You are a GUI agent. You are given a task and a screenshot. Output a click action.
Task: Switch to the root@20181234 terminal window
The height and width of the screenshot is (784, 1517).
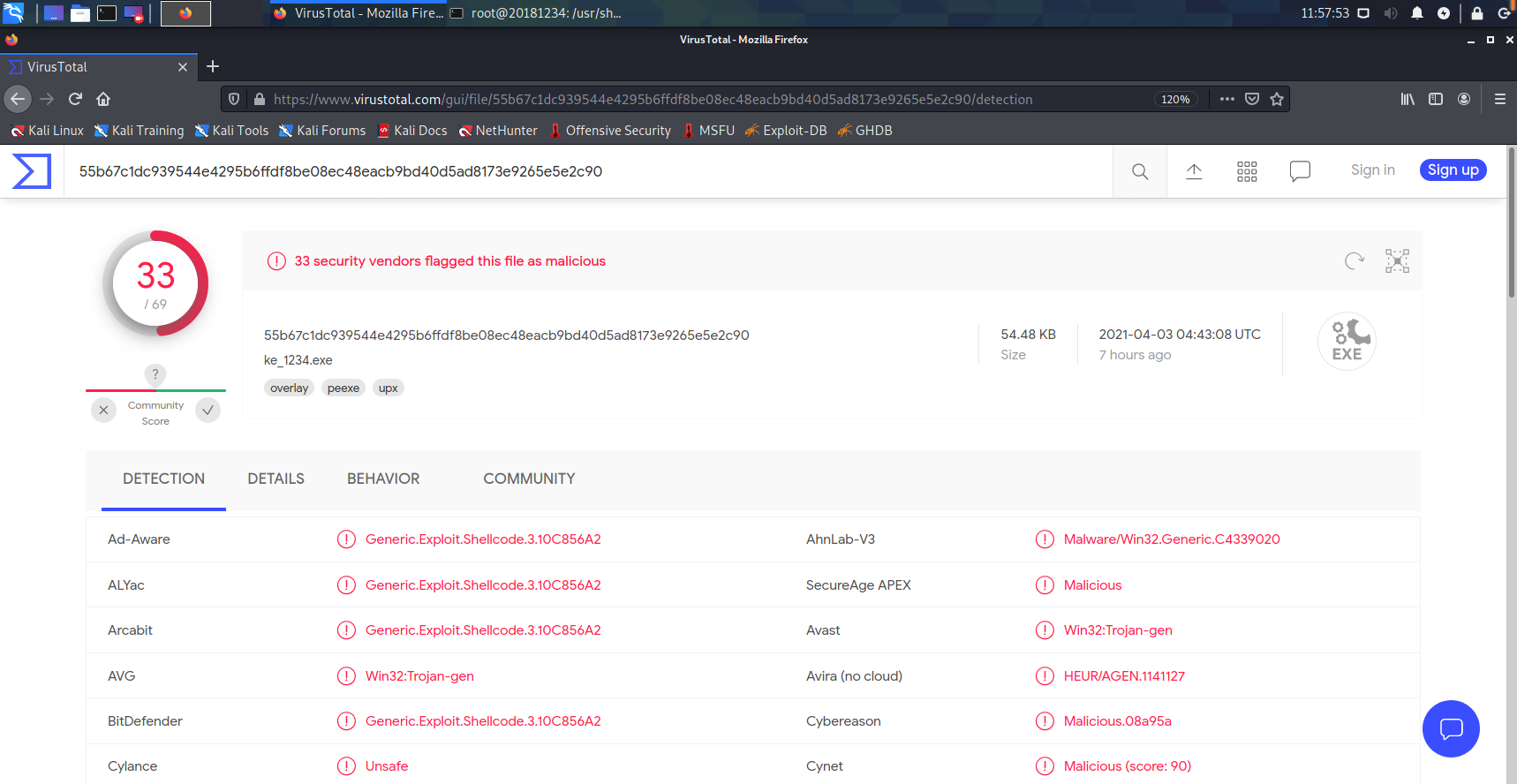[x=536, y=13]
